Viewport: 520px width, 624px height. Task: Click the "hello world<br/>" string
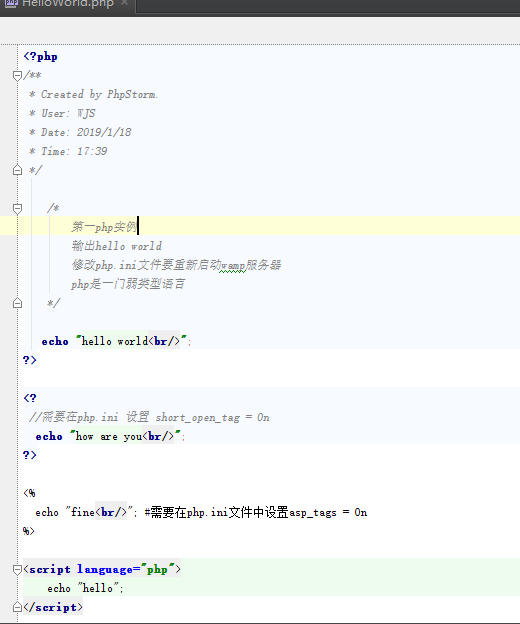point(131,341)
